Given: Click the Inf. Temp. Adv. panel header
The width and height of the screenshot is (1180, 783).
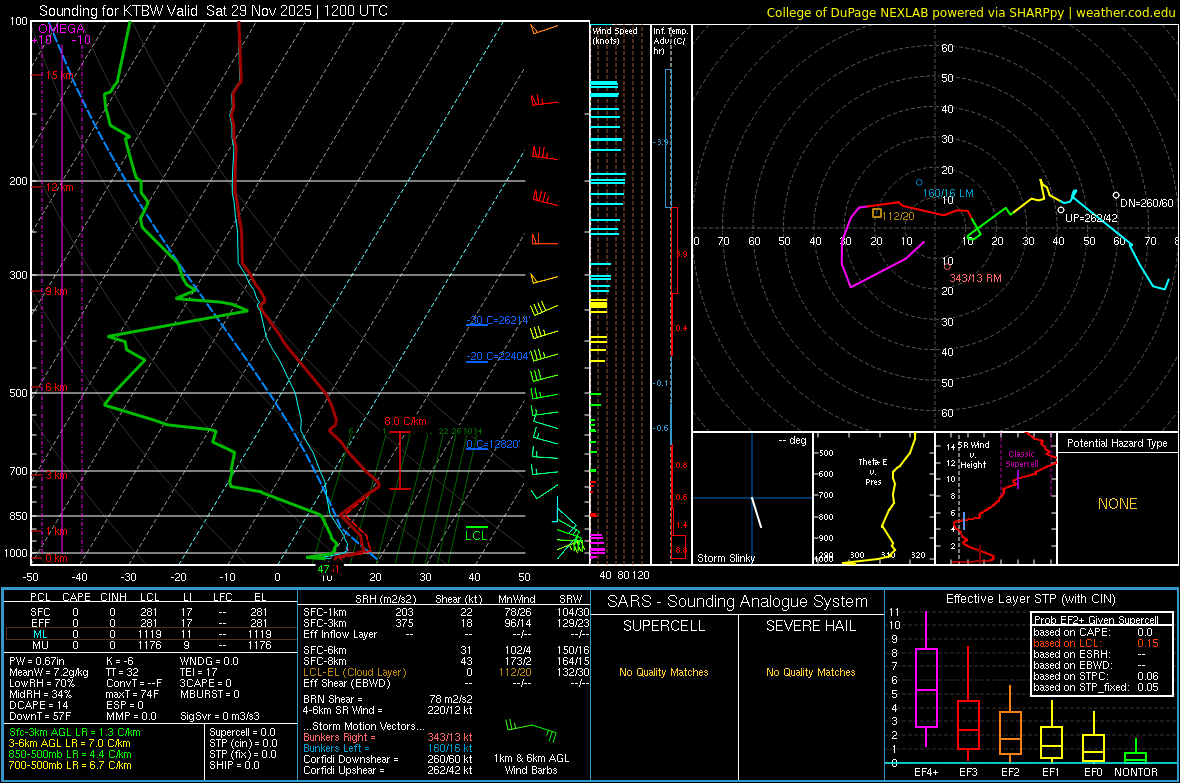Looking at the screenshot, I should coord(670,41).
